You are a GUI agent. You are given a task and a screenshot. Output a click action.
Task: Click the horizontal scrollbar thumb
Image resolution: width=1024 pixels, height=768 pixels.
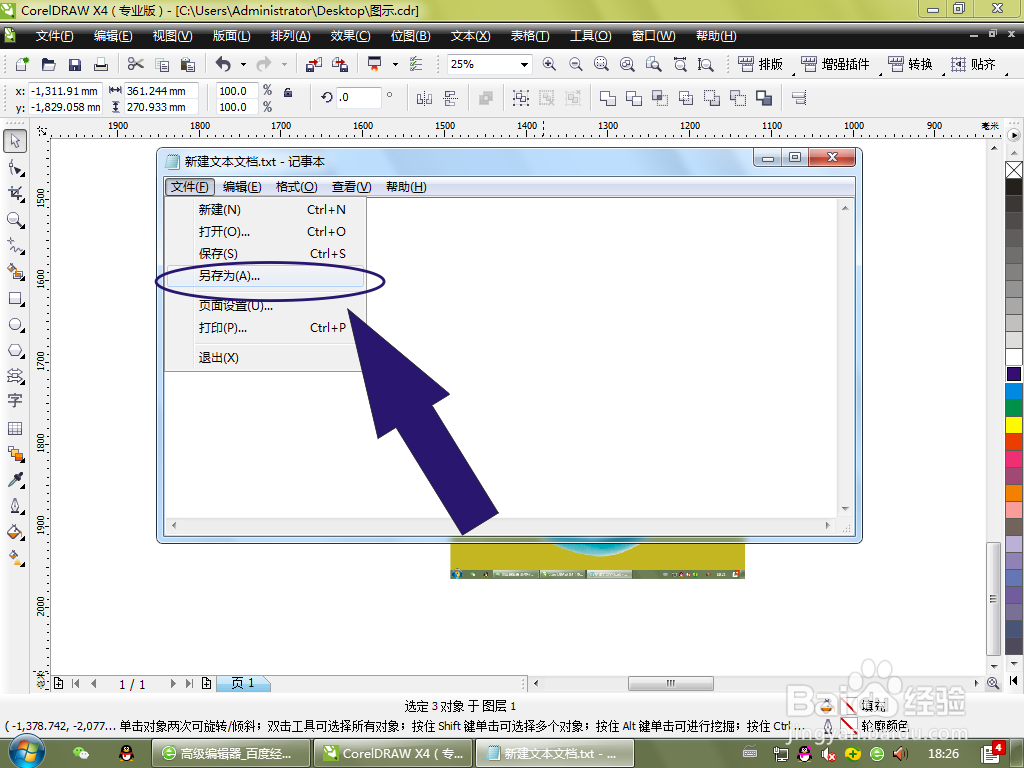point(670,683)
